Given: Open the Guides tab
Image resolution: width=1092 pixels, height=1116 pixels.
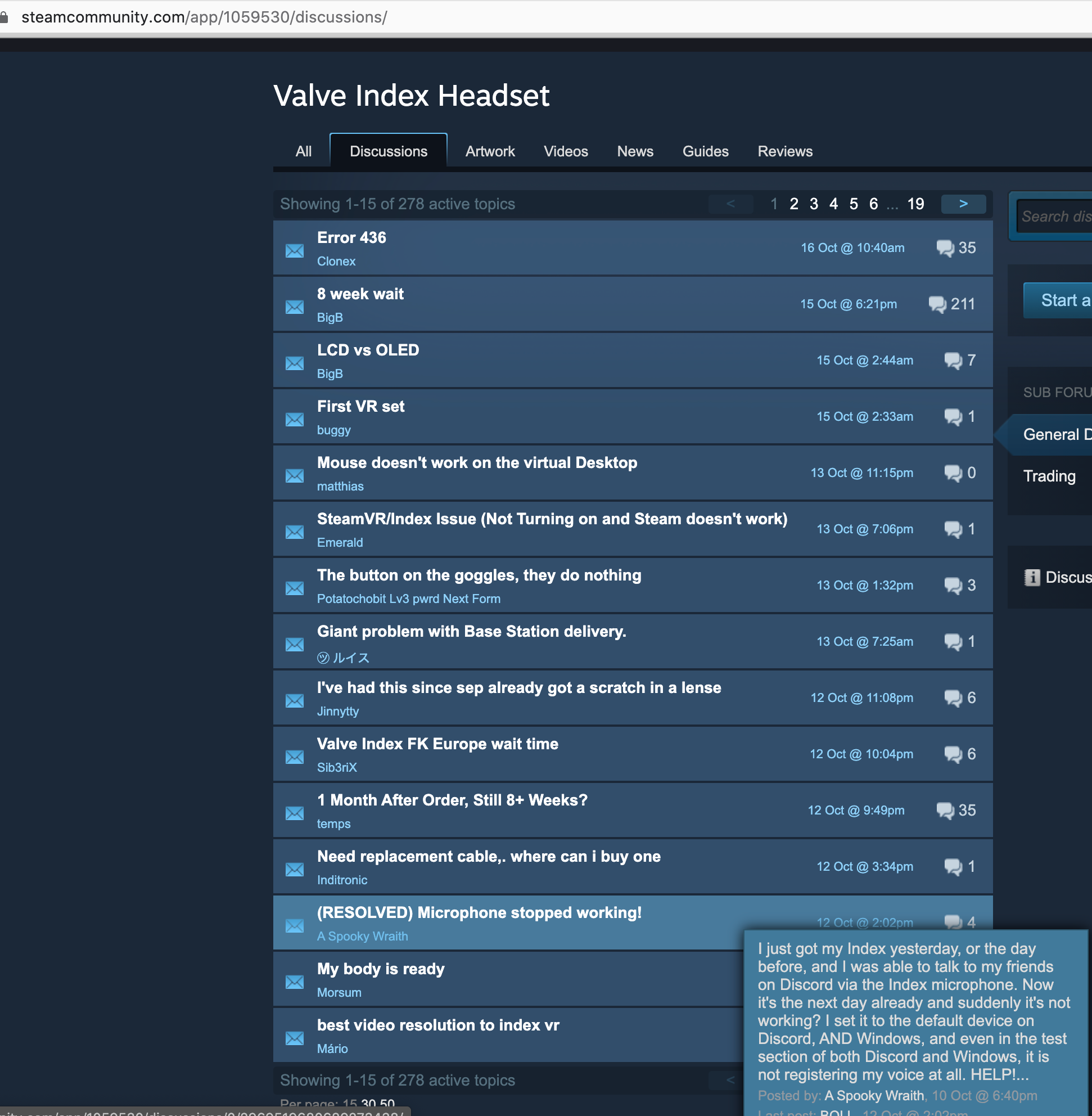Looking at the screenshot, I should tap(705, 151).
